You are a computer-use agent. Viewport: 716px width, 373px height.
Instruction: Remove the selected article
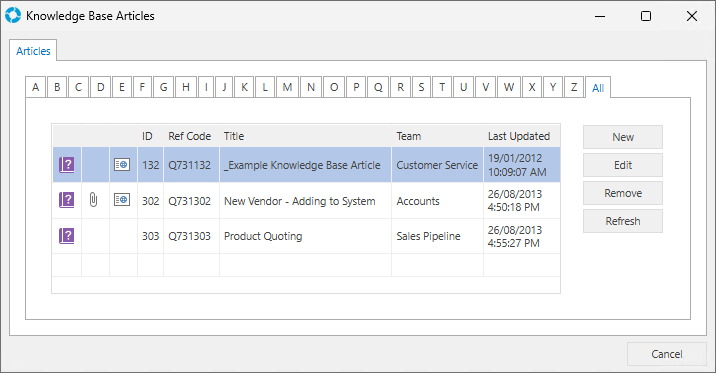(x=623, y=193)
